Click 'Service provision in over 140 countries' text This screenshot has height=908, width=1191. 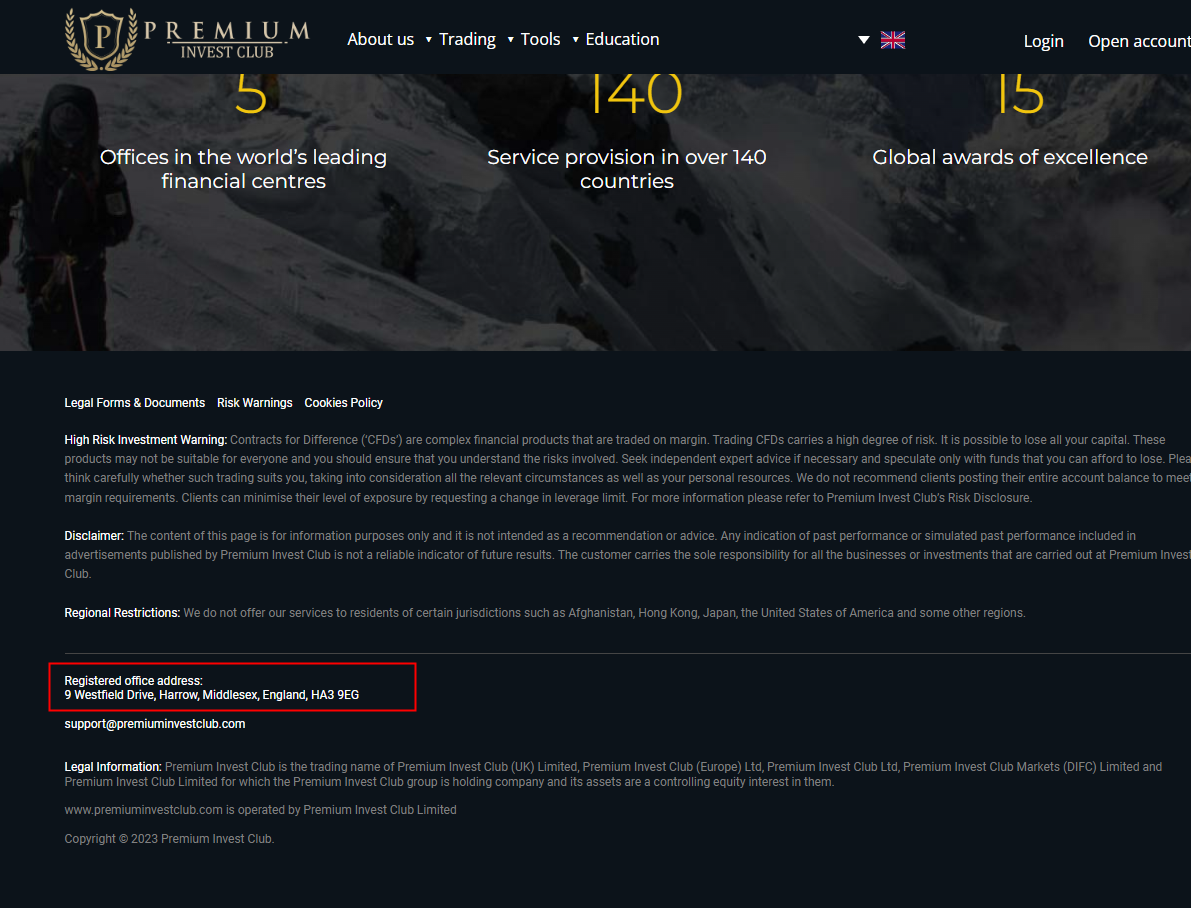pos(627,169)
